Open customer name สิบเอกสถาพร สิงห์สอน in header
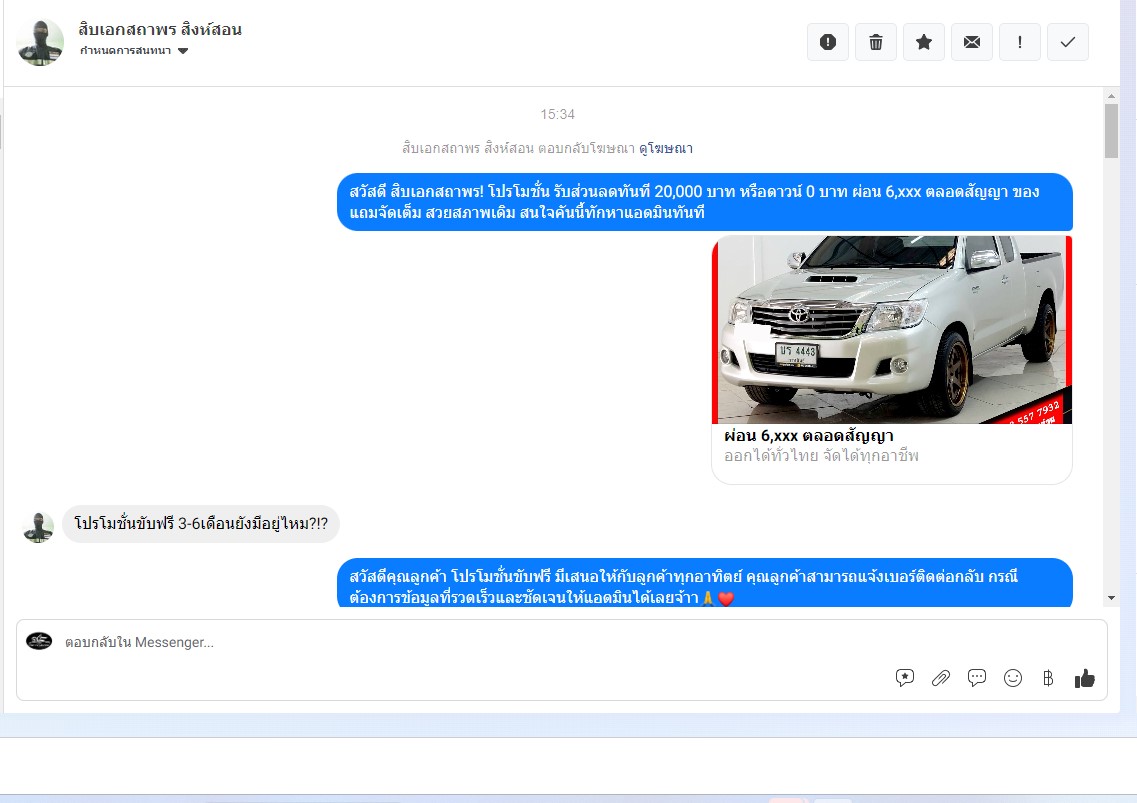 (x=160, y=30)
